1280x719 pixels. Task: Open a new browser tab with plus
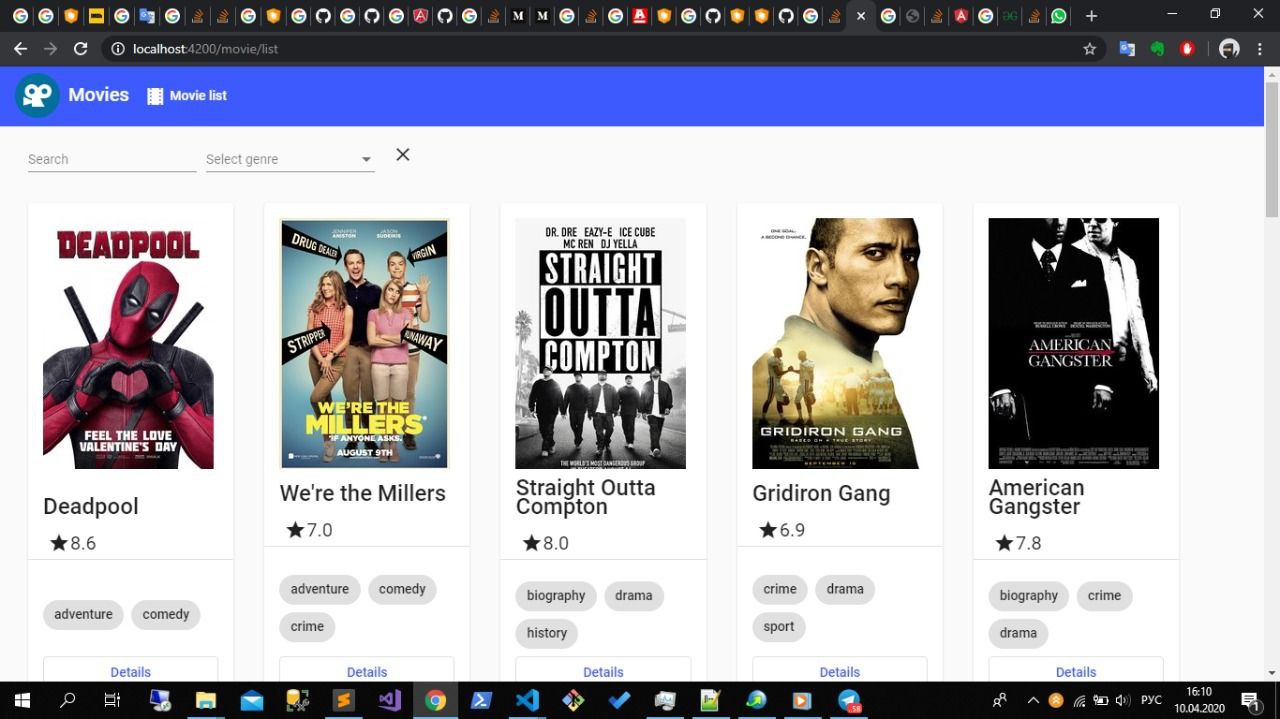pos(1091,16)
